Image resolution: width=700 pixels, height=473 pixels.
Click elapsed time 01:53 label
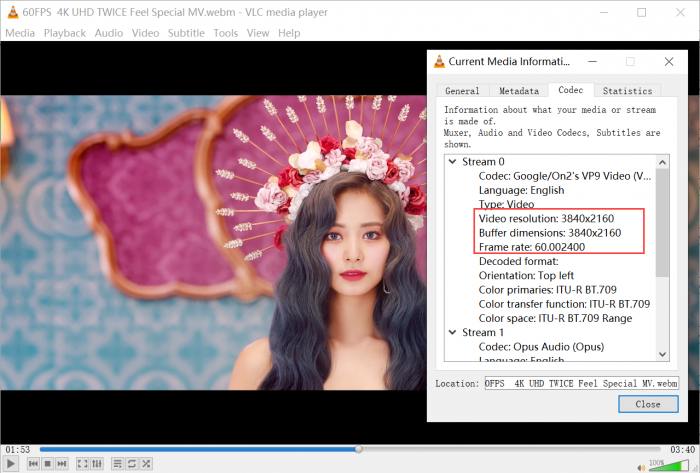(17, 449)
